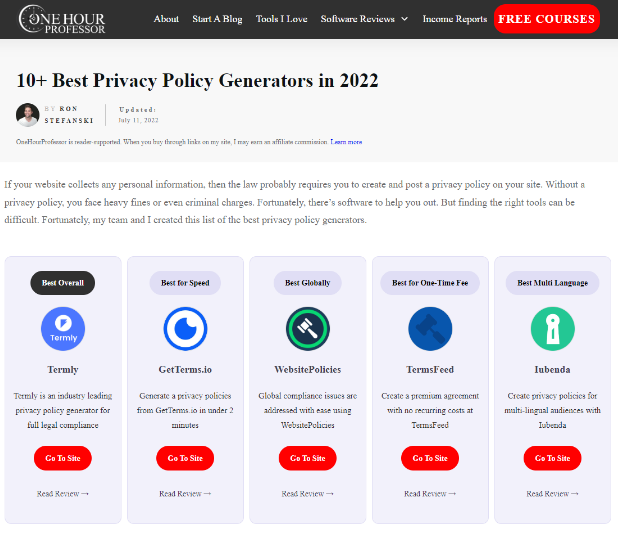Open Read Review link for GetTerms.io
The width and height of the screenshot is (618, 534).
coord(185,493)
